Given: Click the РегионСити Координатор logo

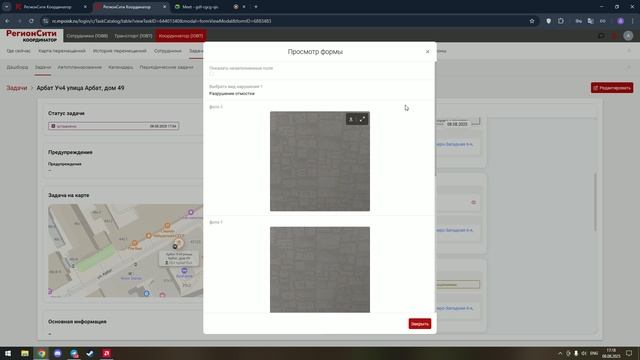Looking at the screenshot, I should pyautogui.click(x=31, y=36).
